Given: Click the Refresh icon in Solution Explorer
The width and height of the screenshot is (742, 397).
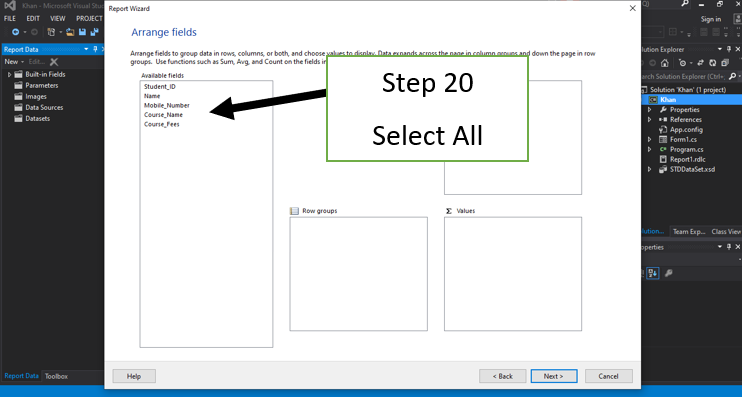Looking at the screenshot, I should point(713,63).
